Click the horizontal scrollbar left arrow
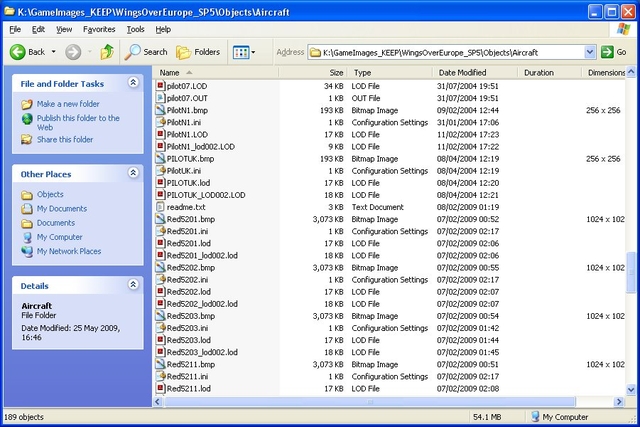640x427 pixels. coord(158,402)
